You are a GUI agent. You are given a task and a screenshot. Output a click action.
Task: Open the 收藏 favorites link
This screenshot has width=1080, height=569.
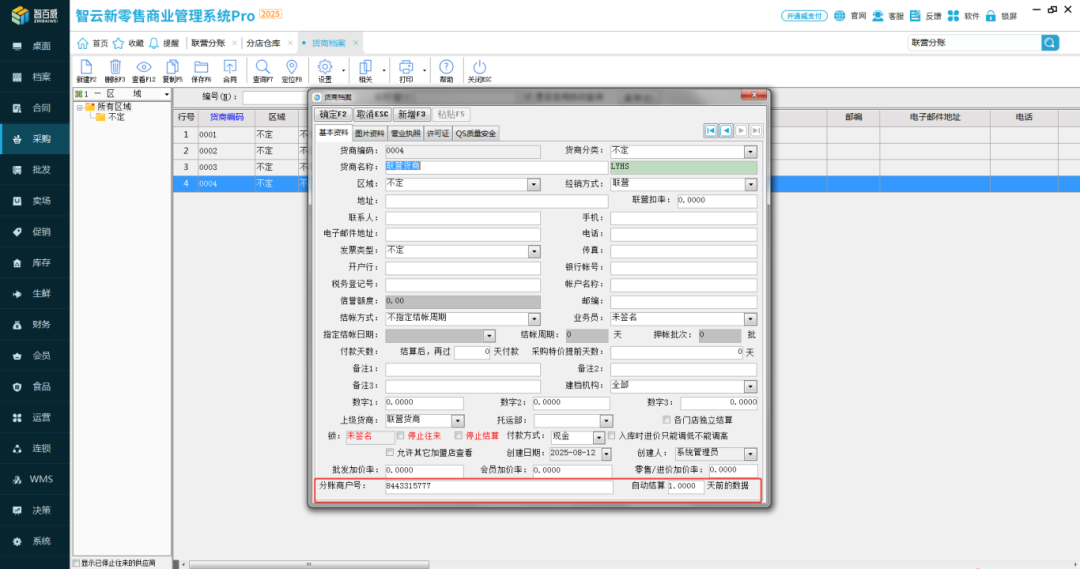tap(129, 43)
